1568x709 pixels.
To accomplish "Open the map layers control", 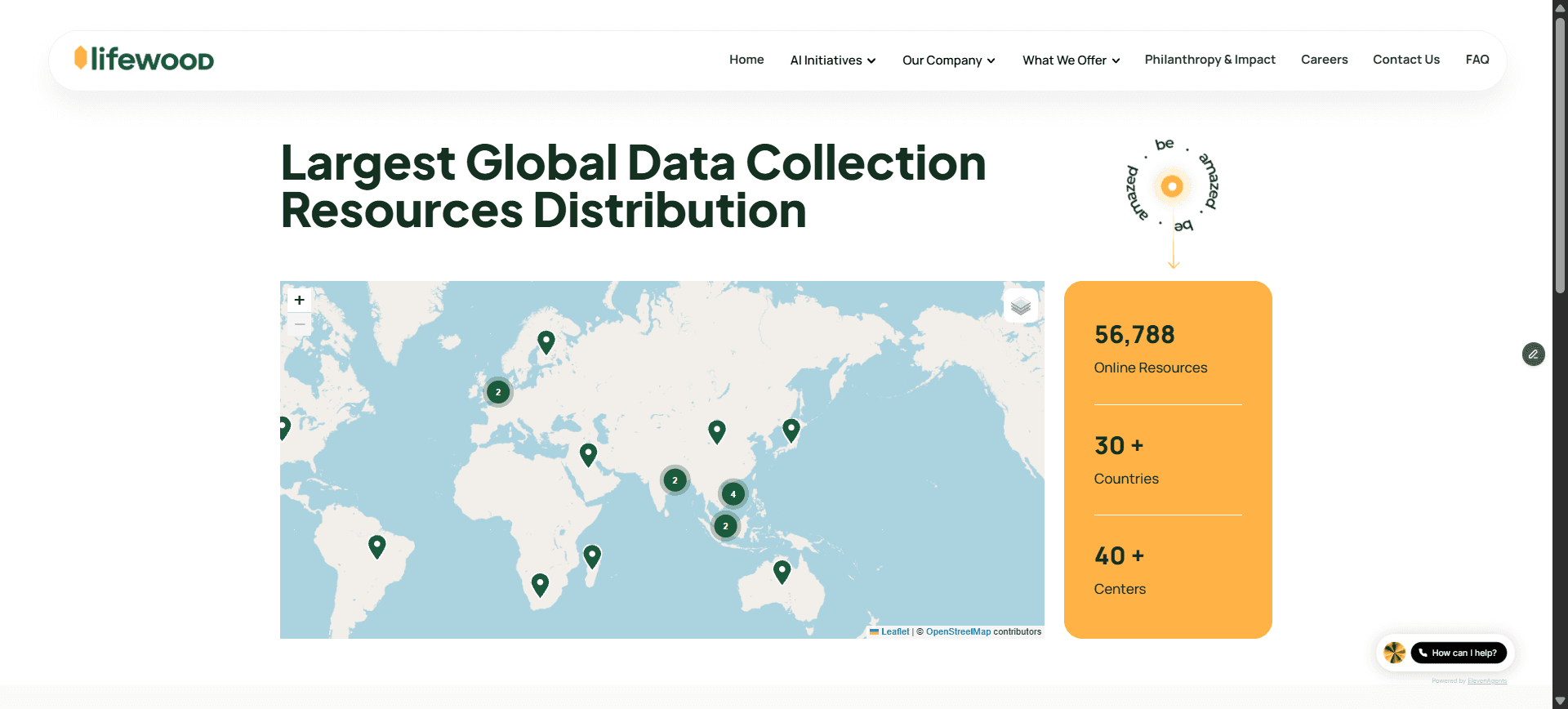I will pos(1020,306).
